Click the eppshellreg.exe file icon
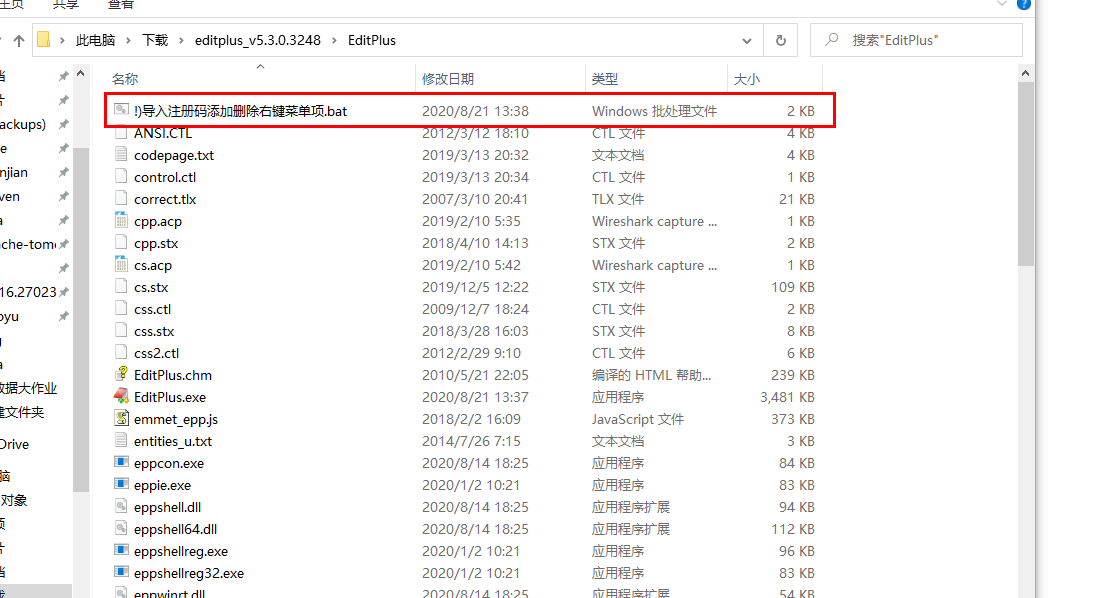Viewport: 1101px width, 598px height. (121, 551)
